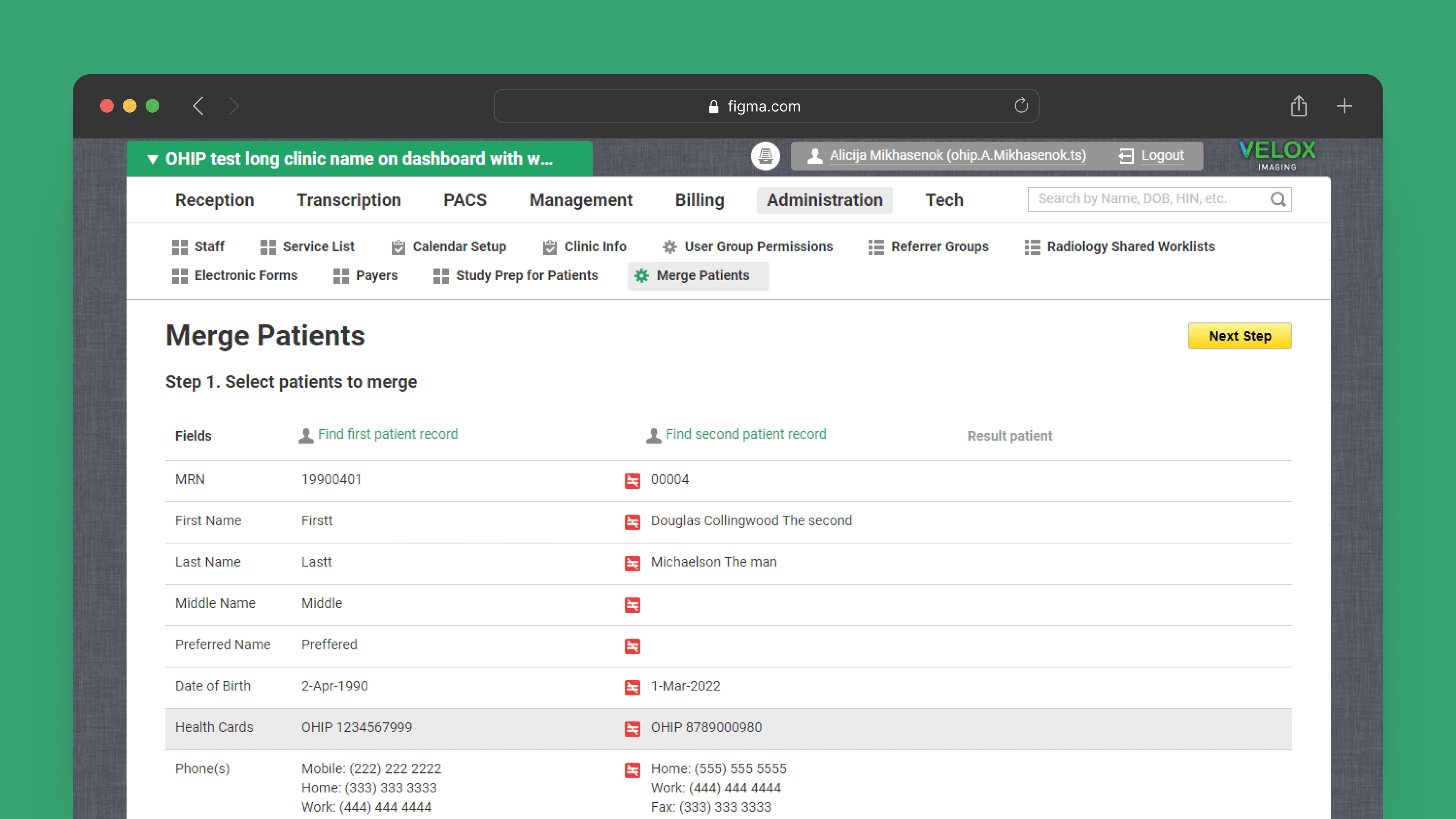Click the printer icon near user name
Viewport: 1456px width, 819px height.
coord(765,155)
